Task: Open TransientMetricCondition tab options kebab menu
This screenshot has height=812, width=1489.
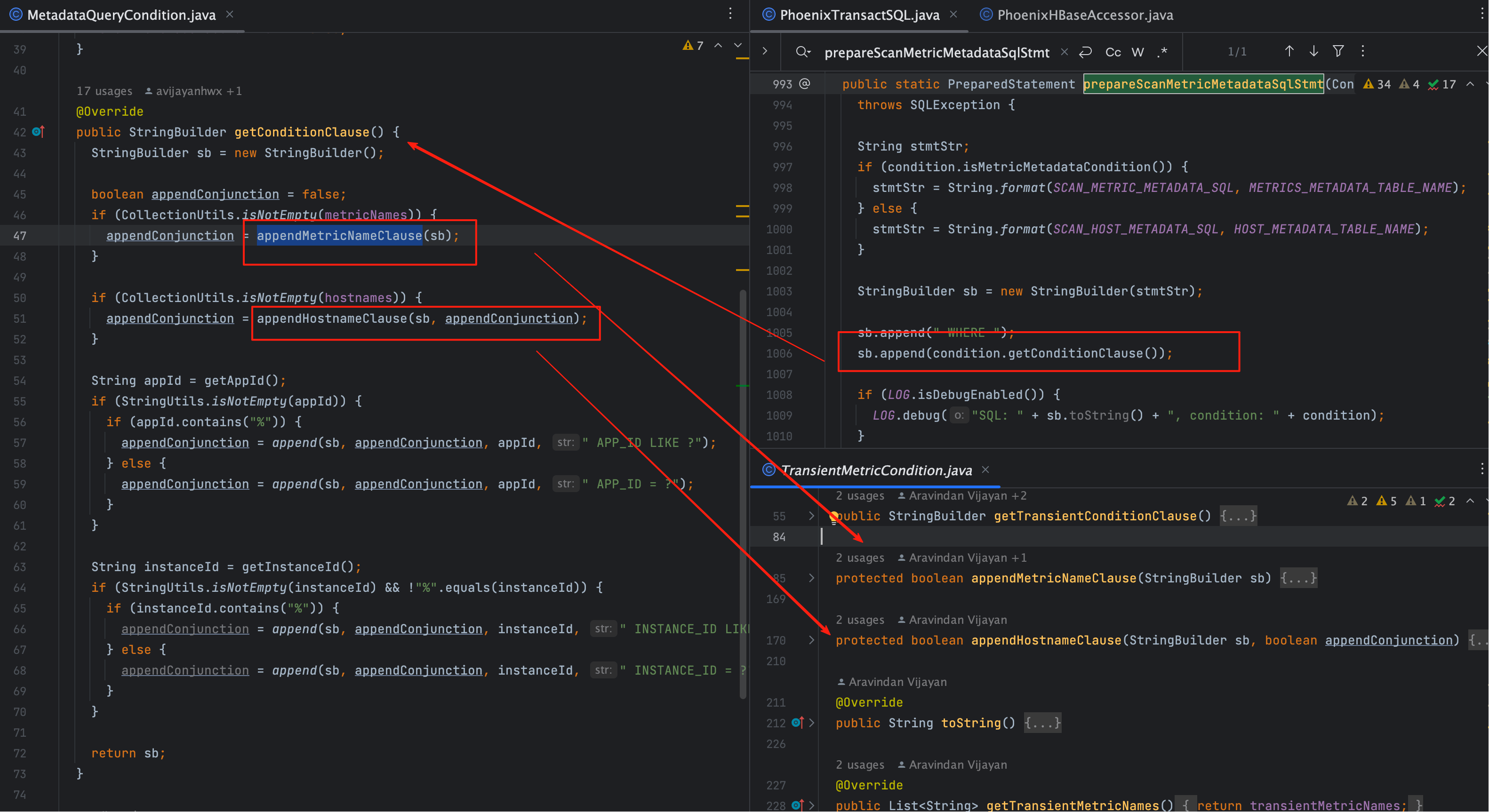Action: coord(1482,470)
